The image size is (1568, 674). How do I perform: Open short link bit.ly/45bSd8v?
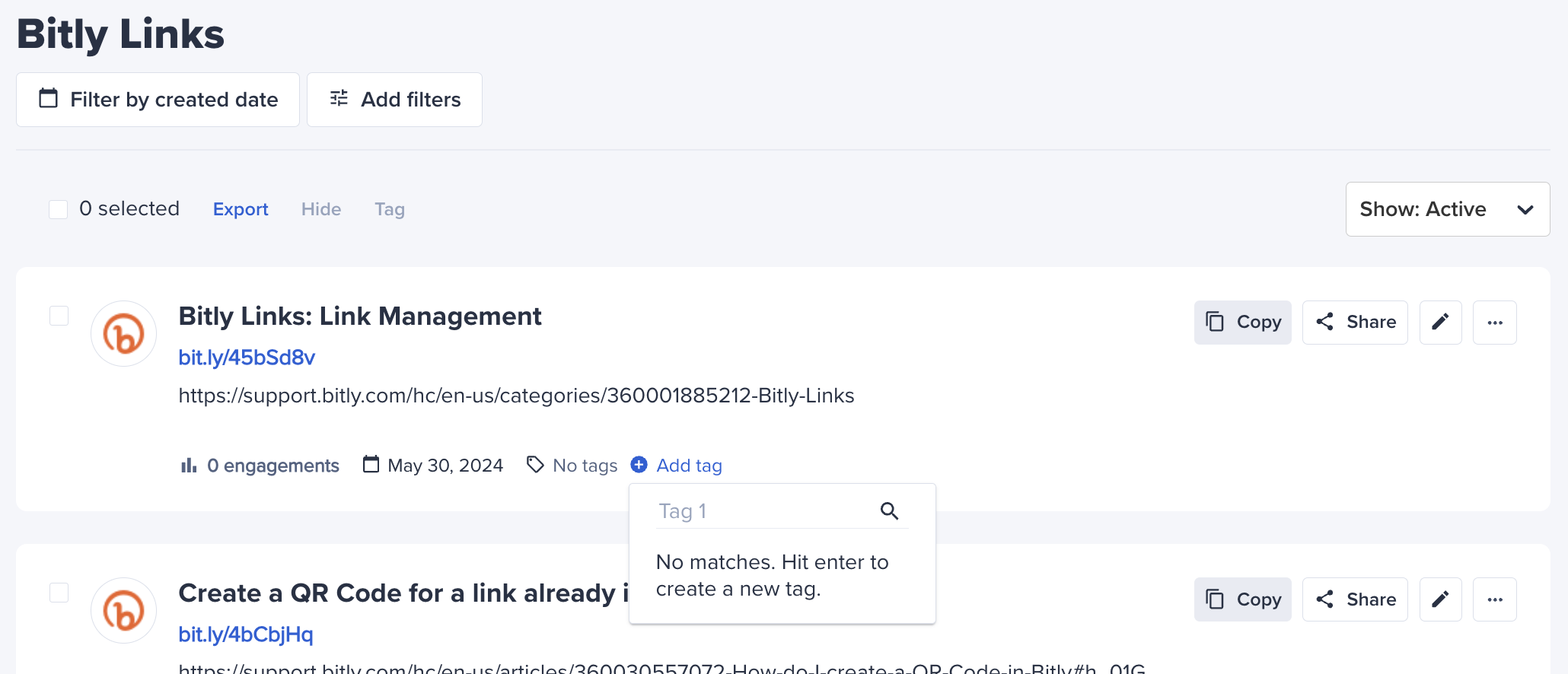247,358
